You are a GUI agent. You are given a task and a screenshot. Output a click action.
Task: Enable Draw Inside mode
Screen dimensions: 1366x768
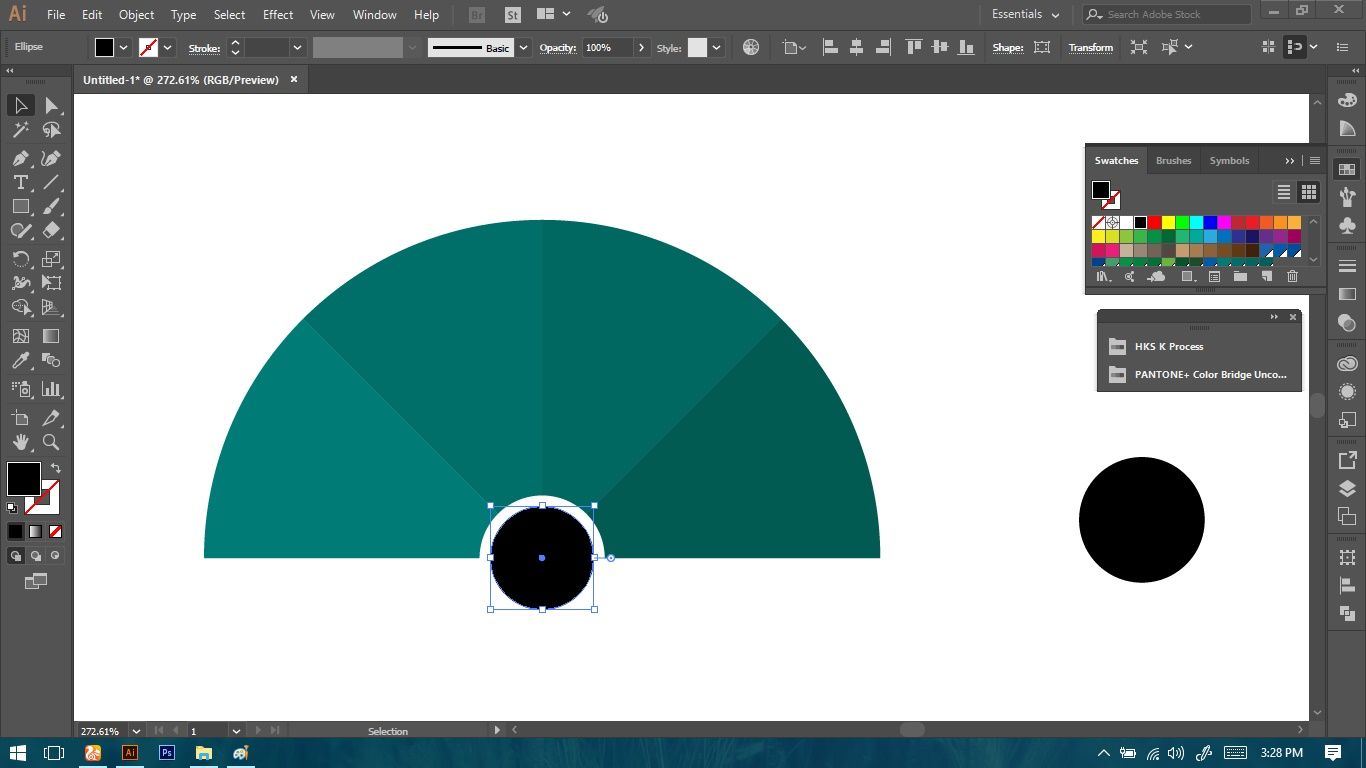55,555
